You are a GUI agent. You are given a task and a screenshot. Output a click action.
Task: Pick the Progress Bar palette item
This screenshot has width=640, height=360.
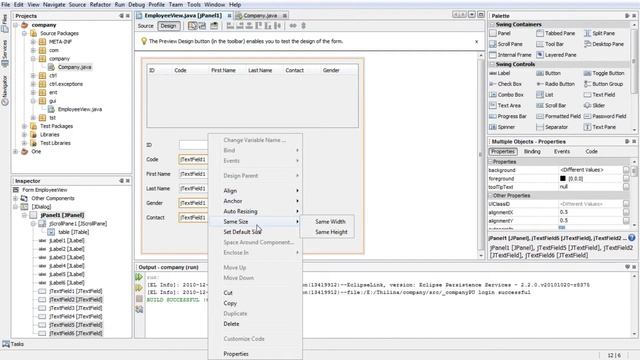tap(508, 116)
